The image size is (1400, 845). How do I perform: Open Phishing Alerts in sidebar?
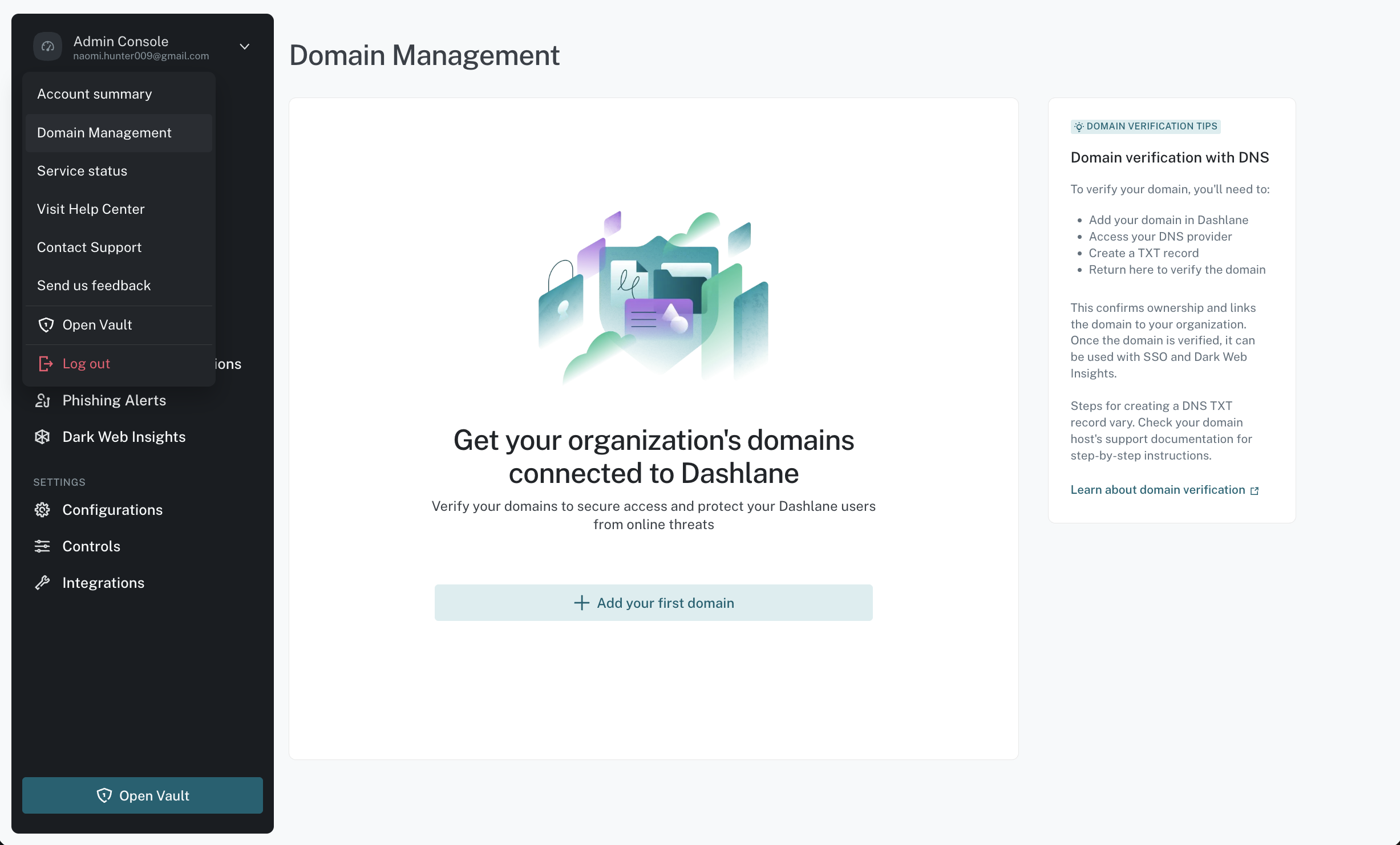coord(114,401)
